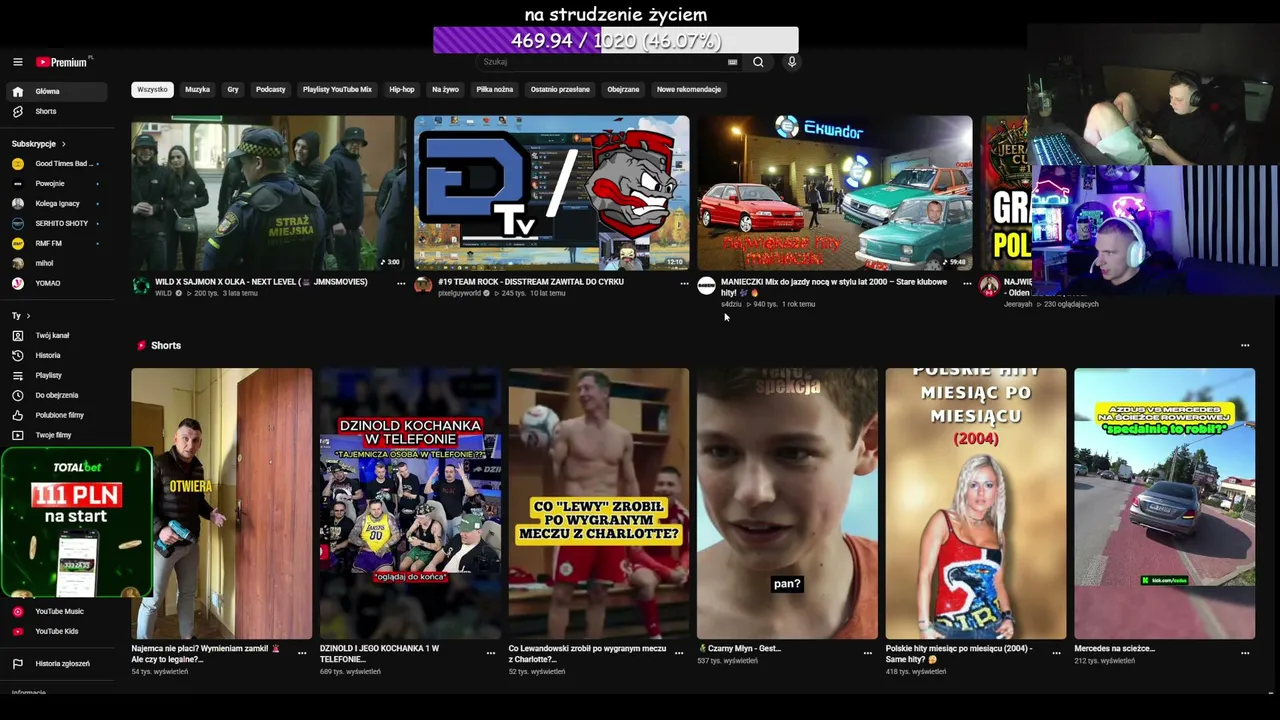This screenshot has height=720, width=1280.
Task: Open Historia zgłoszeń flag entry
Action: tap(55, 663)
